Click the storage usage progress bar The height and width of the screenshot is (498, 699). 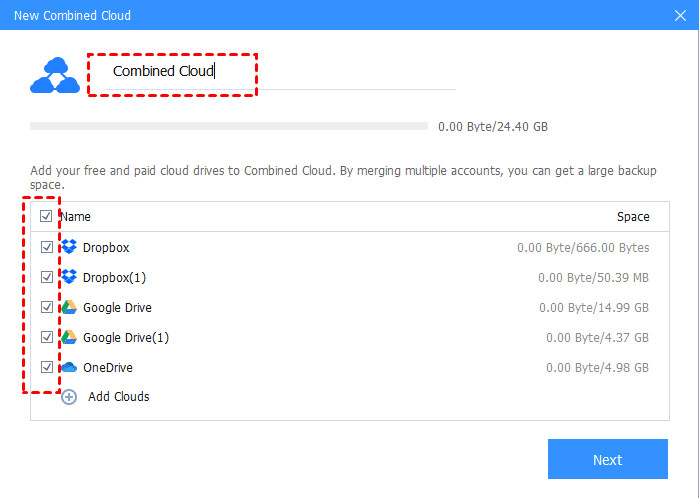tap(229, 126)
